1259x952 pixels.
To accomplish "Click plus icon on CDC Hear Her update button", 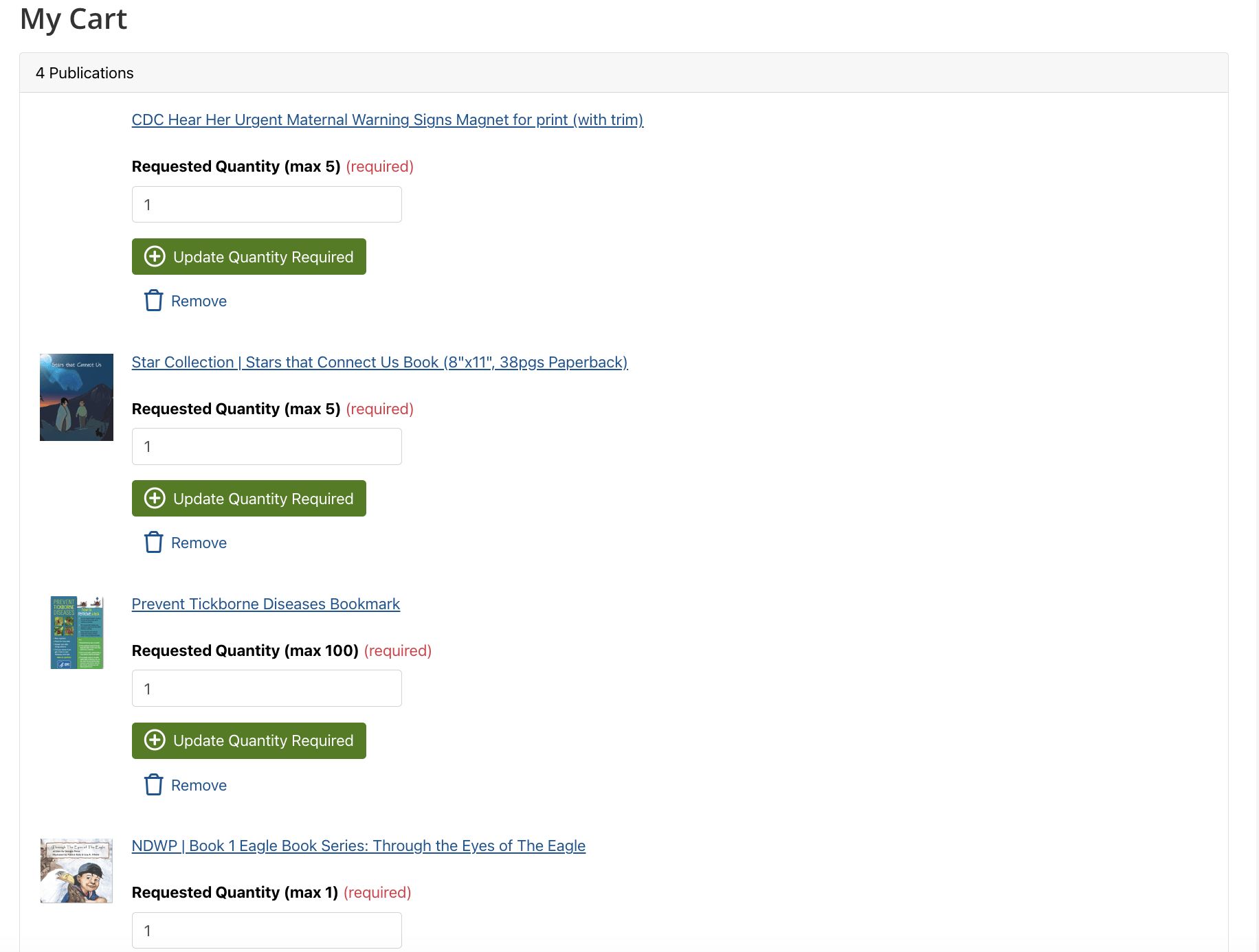I will (x=155, y=257).
